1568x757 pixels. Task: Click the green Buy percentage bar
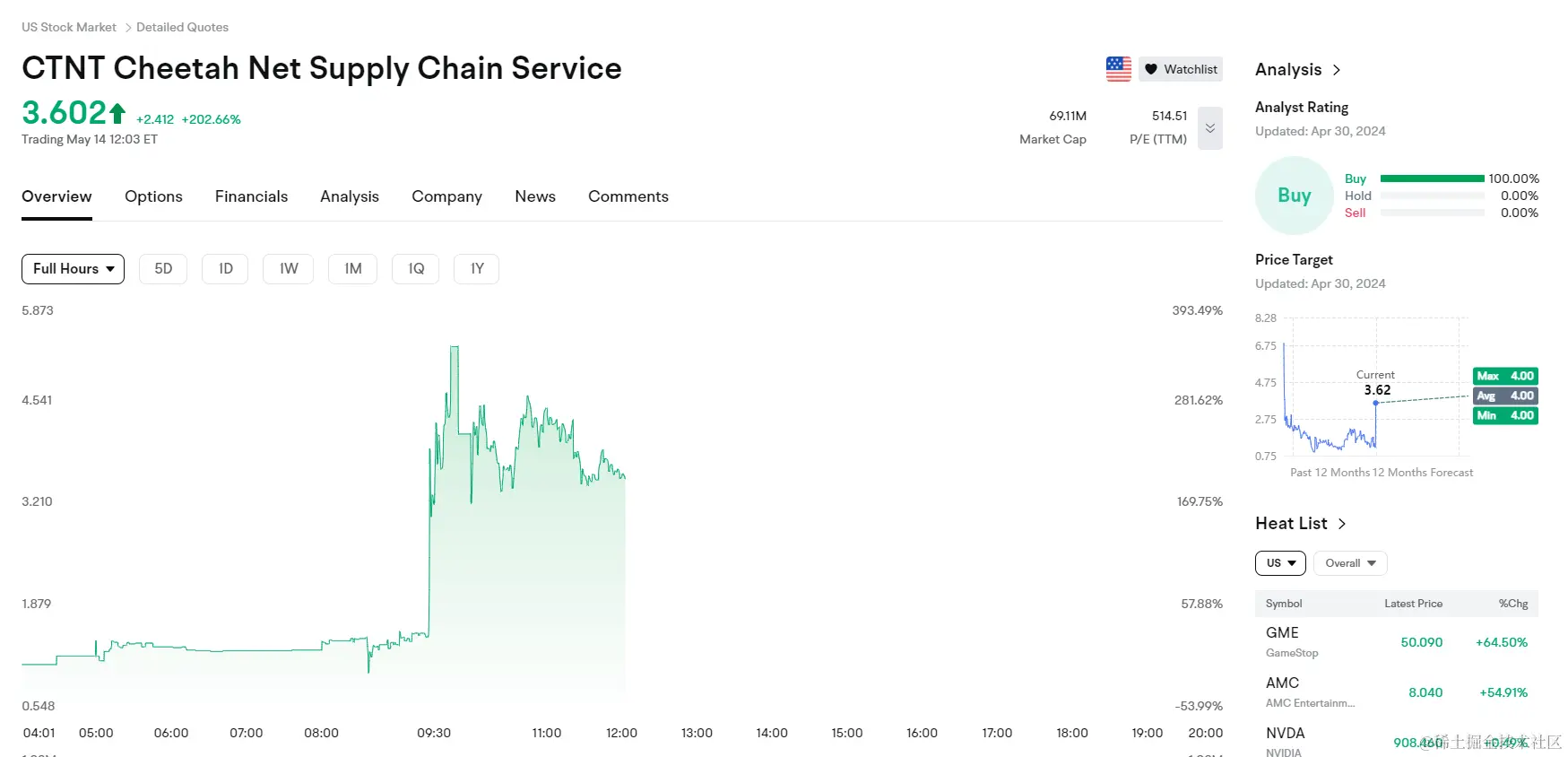[1432, 178]
